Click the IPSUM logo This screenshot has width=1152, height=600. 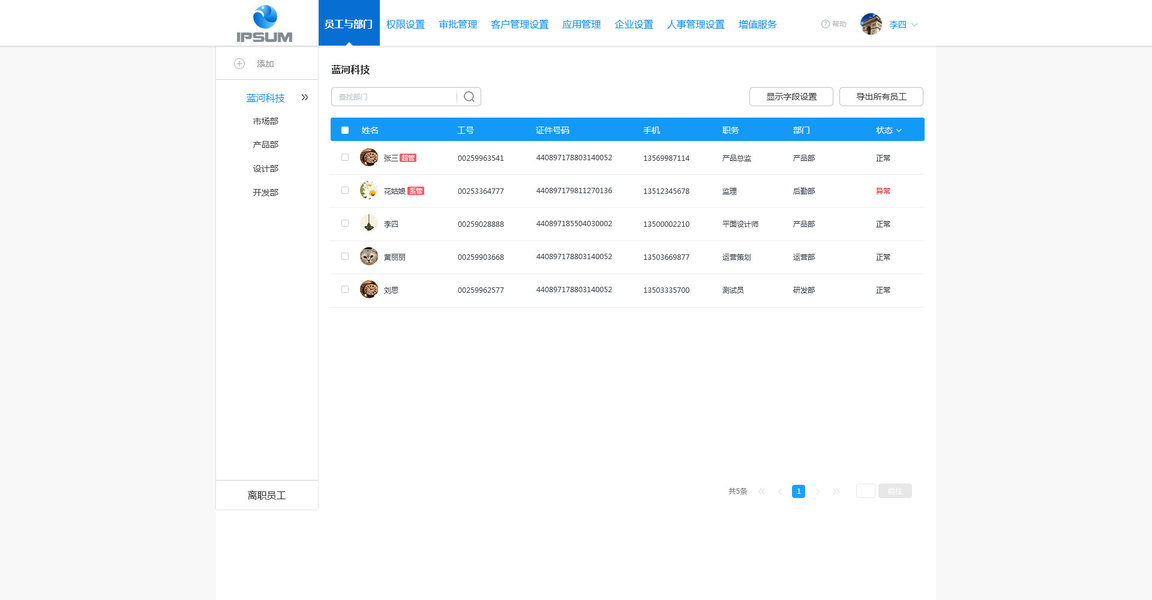[x=264, y=24]
